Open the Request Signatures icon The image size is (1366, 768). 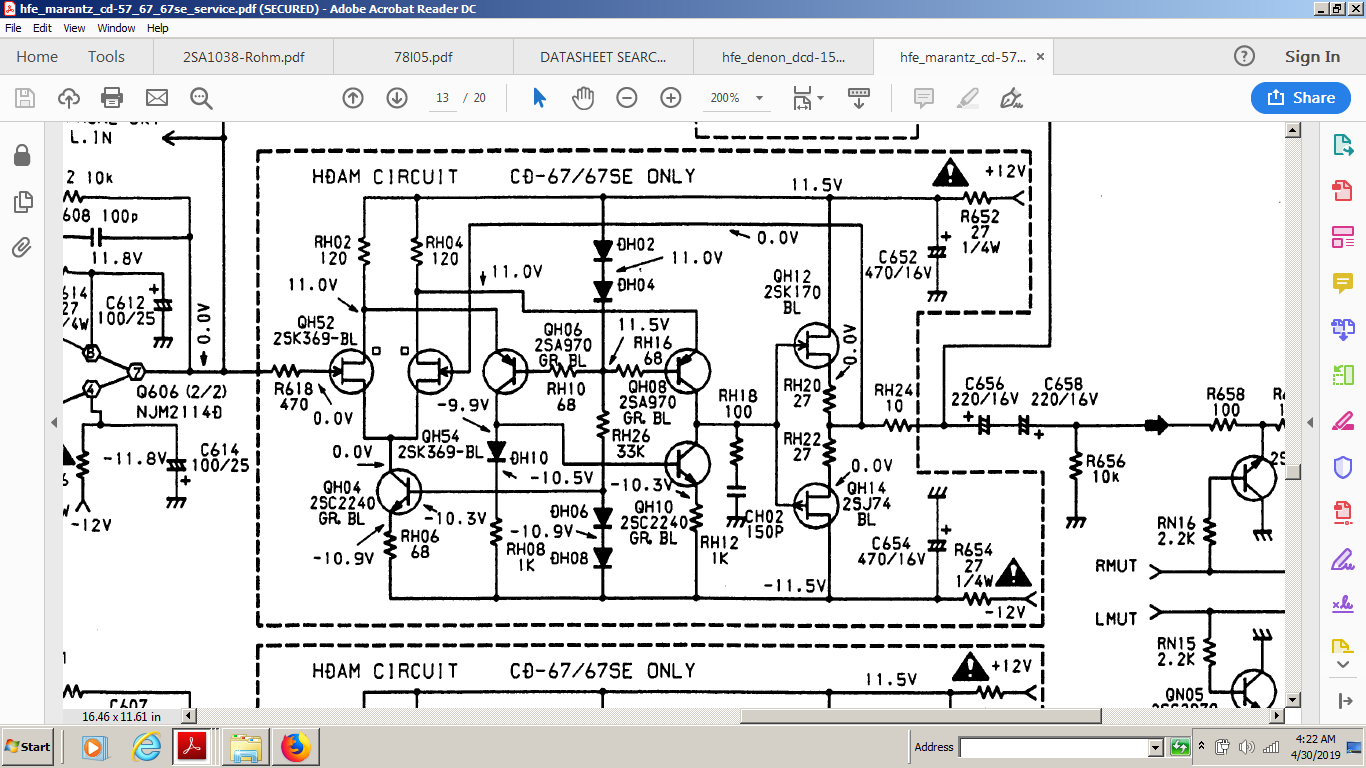(x=1342, y=605)
